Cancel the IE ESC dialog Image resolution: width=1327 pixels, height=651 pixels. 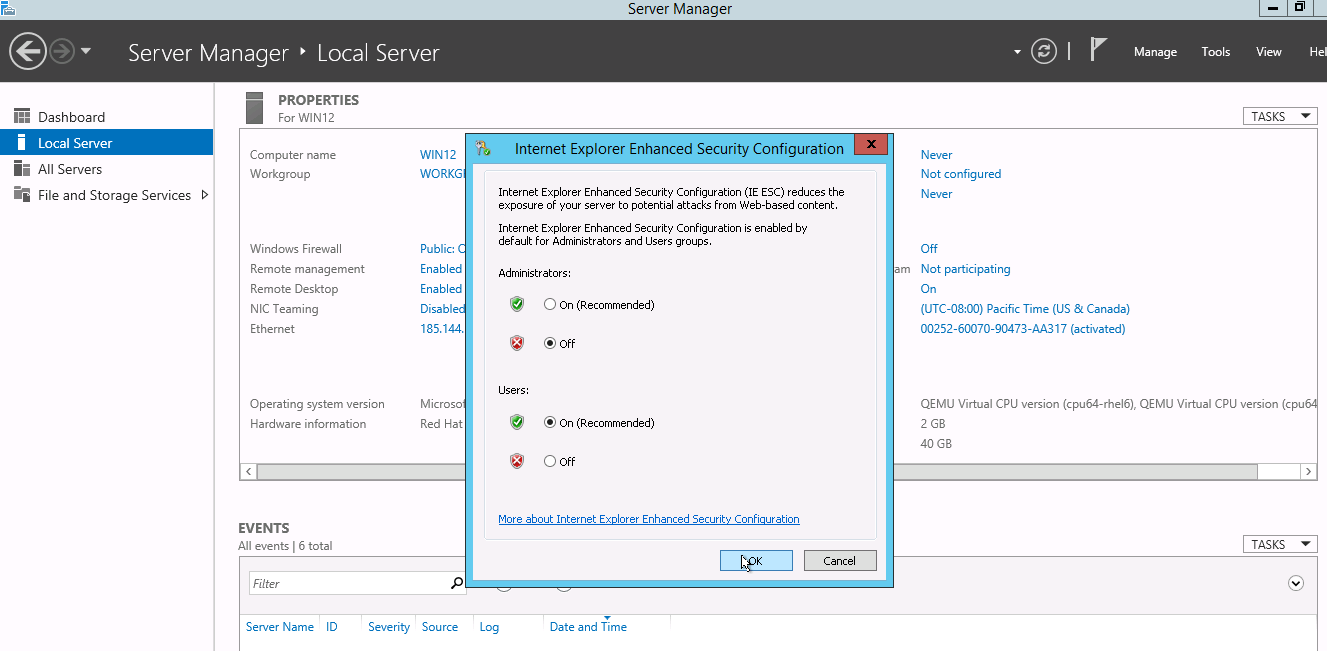point(840,561)
